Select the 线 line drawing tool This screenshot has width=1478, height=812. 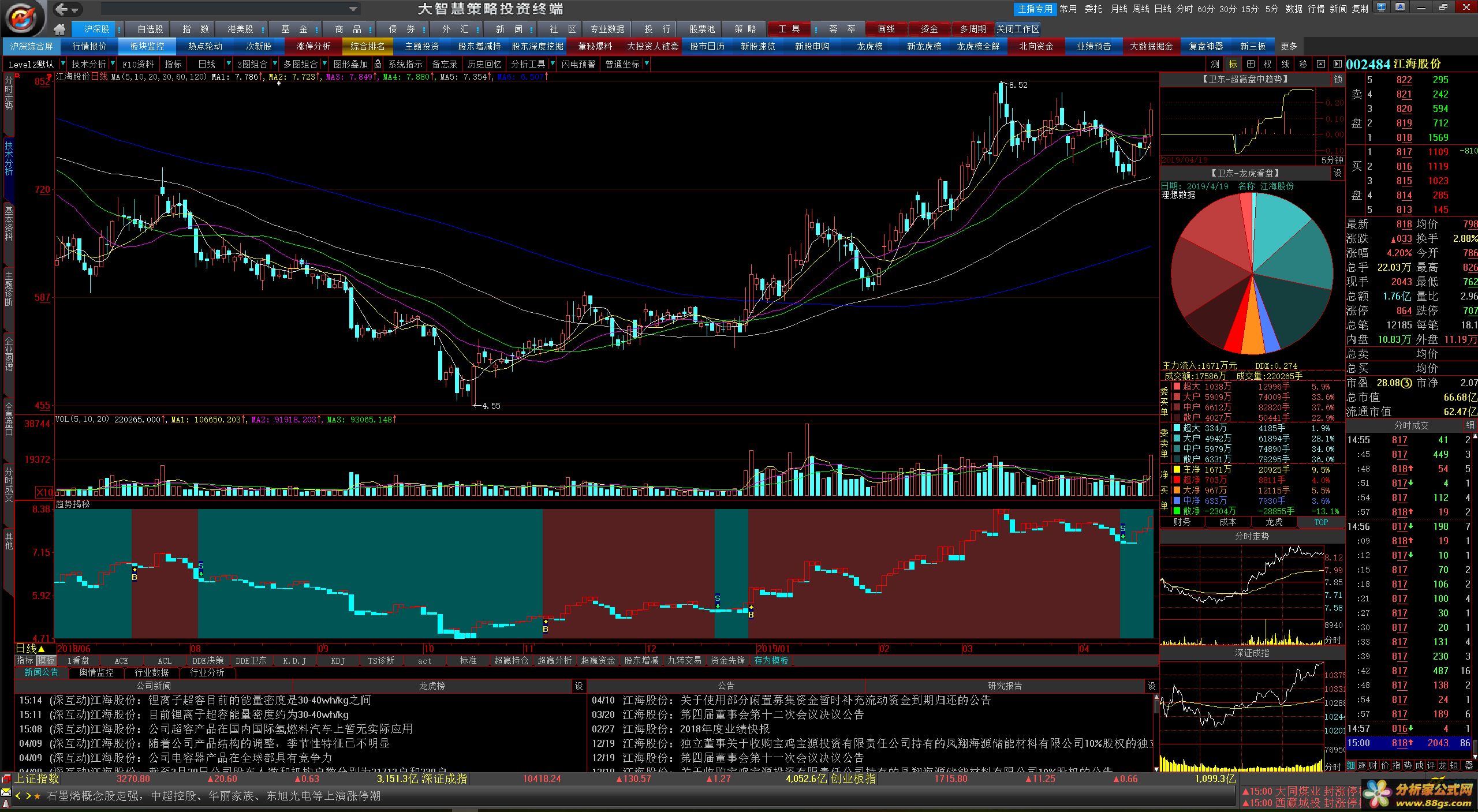(x=1285, y=64)
